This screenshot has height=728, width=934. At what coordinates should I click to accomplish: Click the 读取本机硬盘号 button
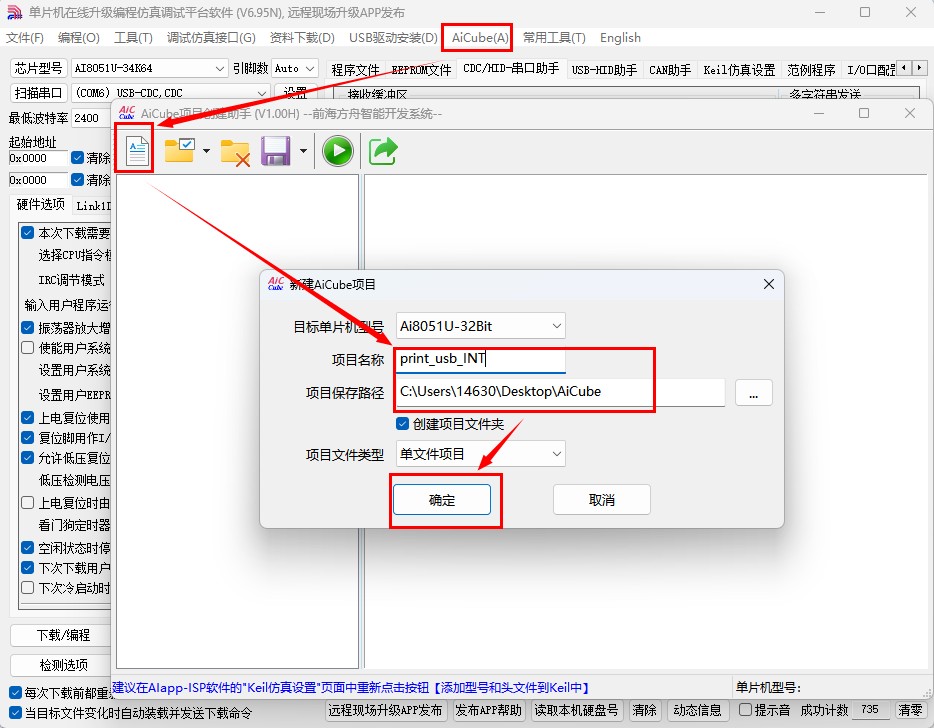[576, 710]
